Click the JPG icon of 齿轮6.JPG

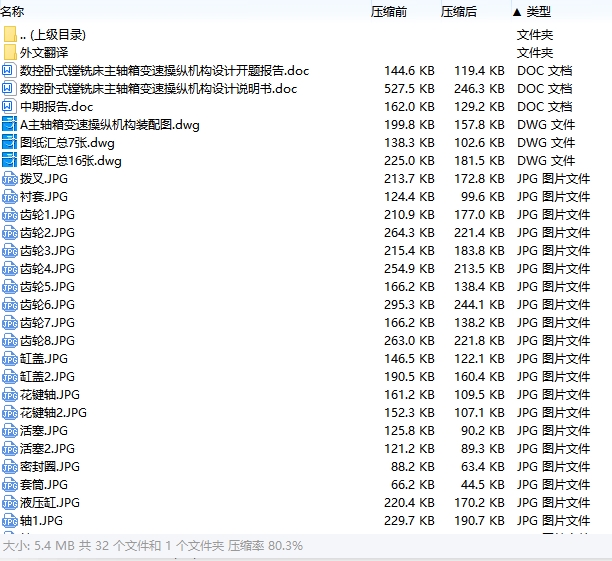10,305
